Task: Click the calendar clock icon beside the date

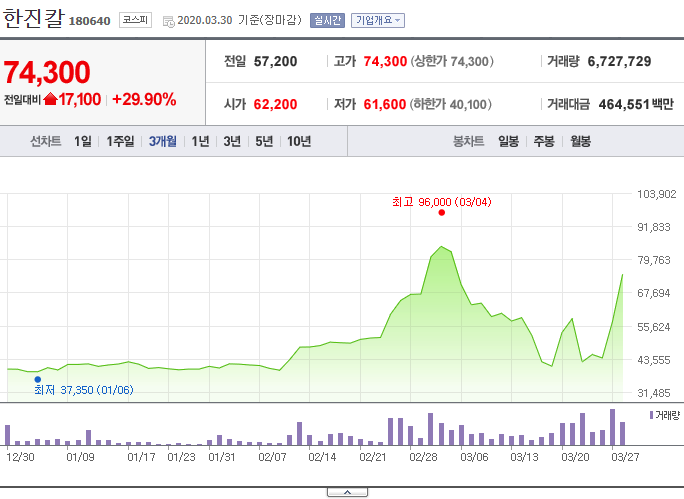Action: click(x=168, y=21)
